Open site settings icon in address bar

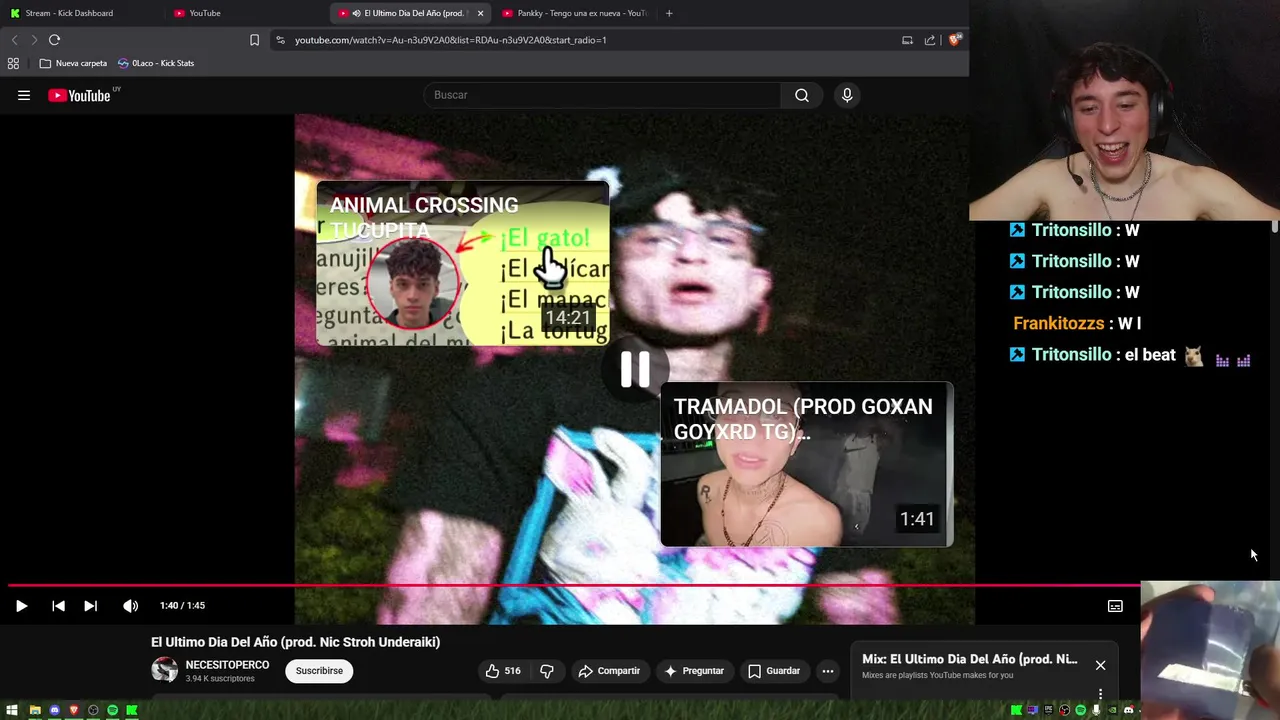point(280,40)
